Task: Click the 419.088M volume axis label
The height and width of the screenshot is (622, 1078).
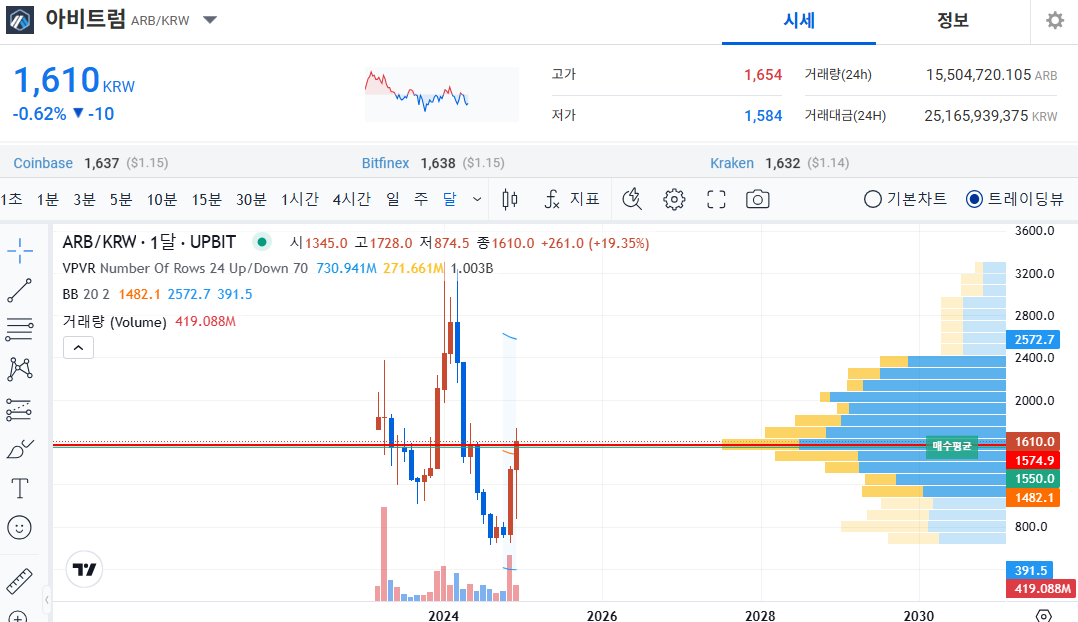Action: point(1042,588)
